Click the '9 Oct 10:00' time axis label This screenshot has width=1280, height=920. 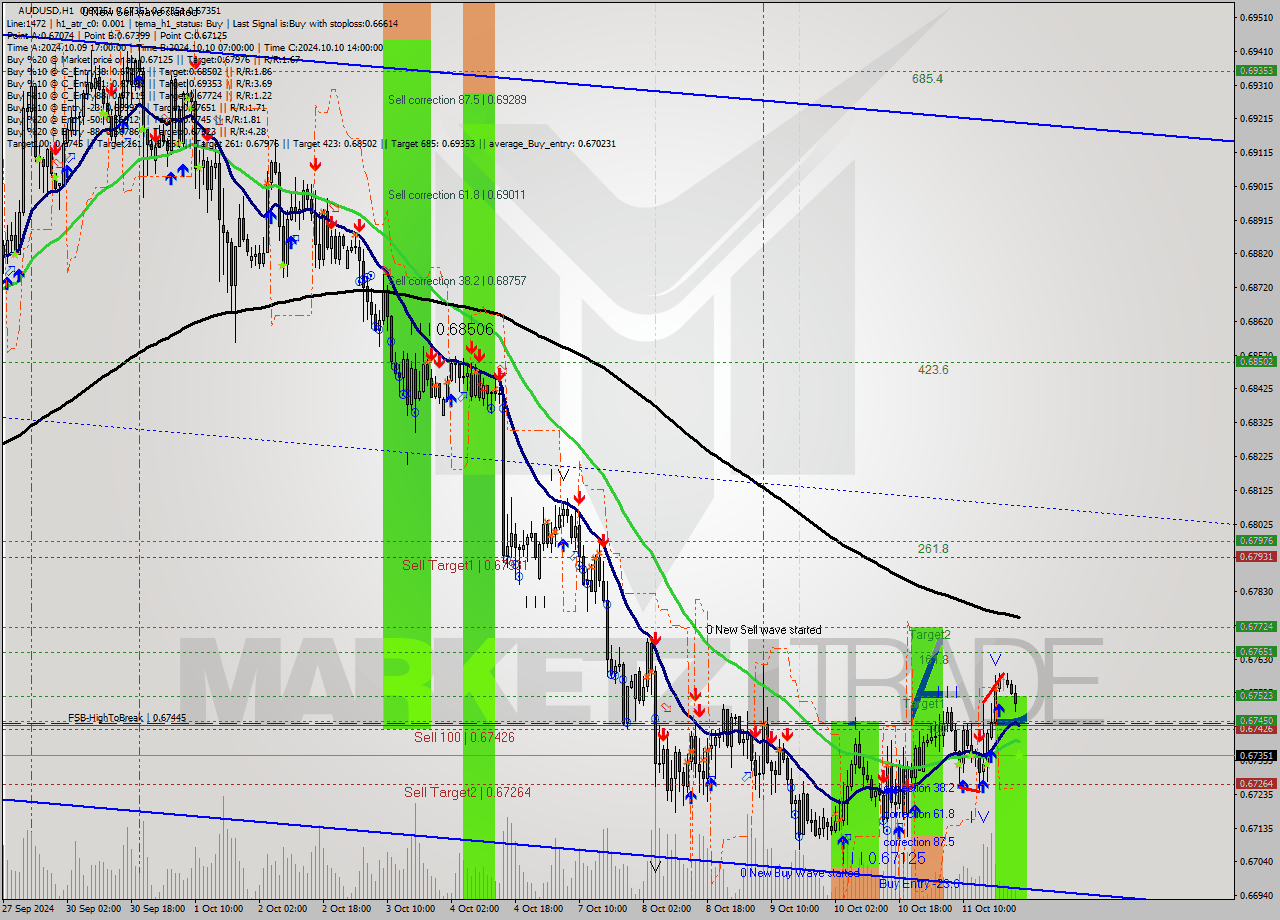click(795, 909)
